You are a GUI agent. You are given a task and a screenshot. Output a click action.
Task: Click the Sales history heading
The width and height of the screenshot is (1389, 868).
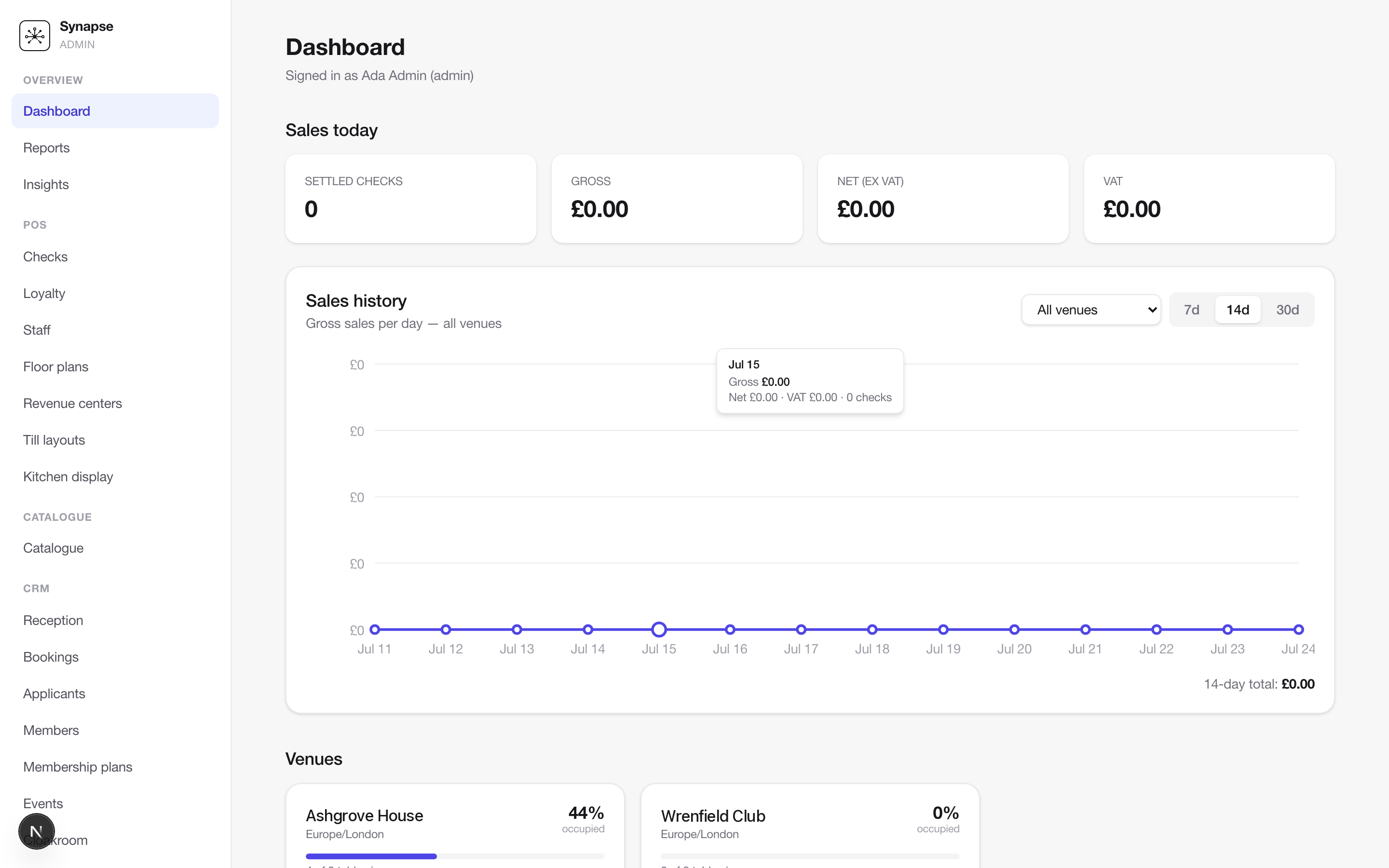(x=356, y=301)
